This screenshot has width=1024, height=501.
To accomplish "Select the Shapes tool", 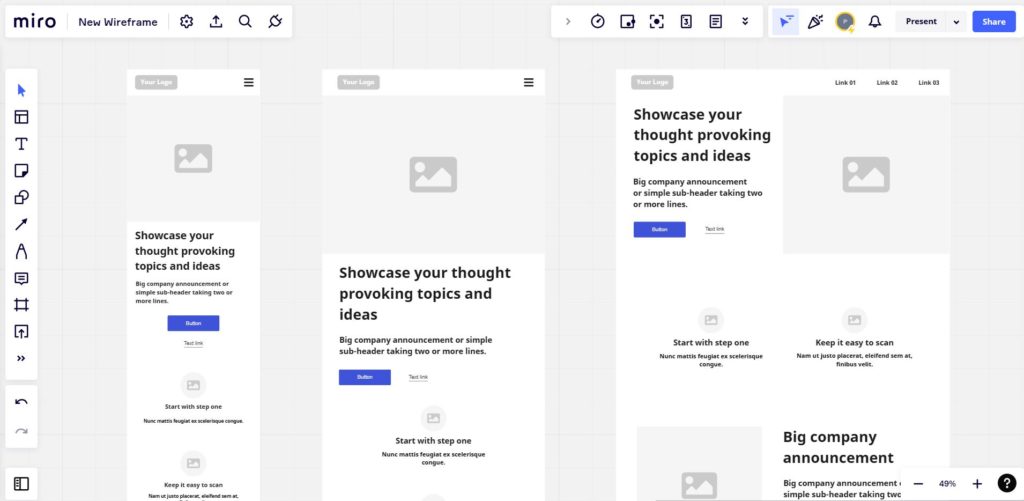I will point(22,197).
